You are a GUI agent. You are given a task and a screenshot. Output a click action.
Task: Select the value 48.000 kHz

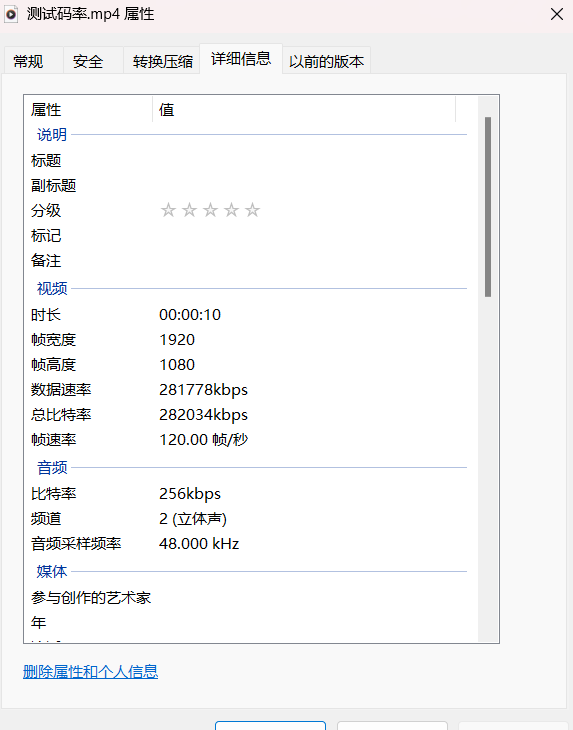[x=199, y=544]
